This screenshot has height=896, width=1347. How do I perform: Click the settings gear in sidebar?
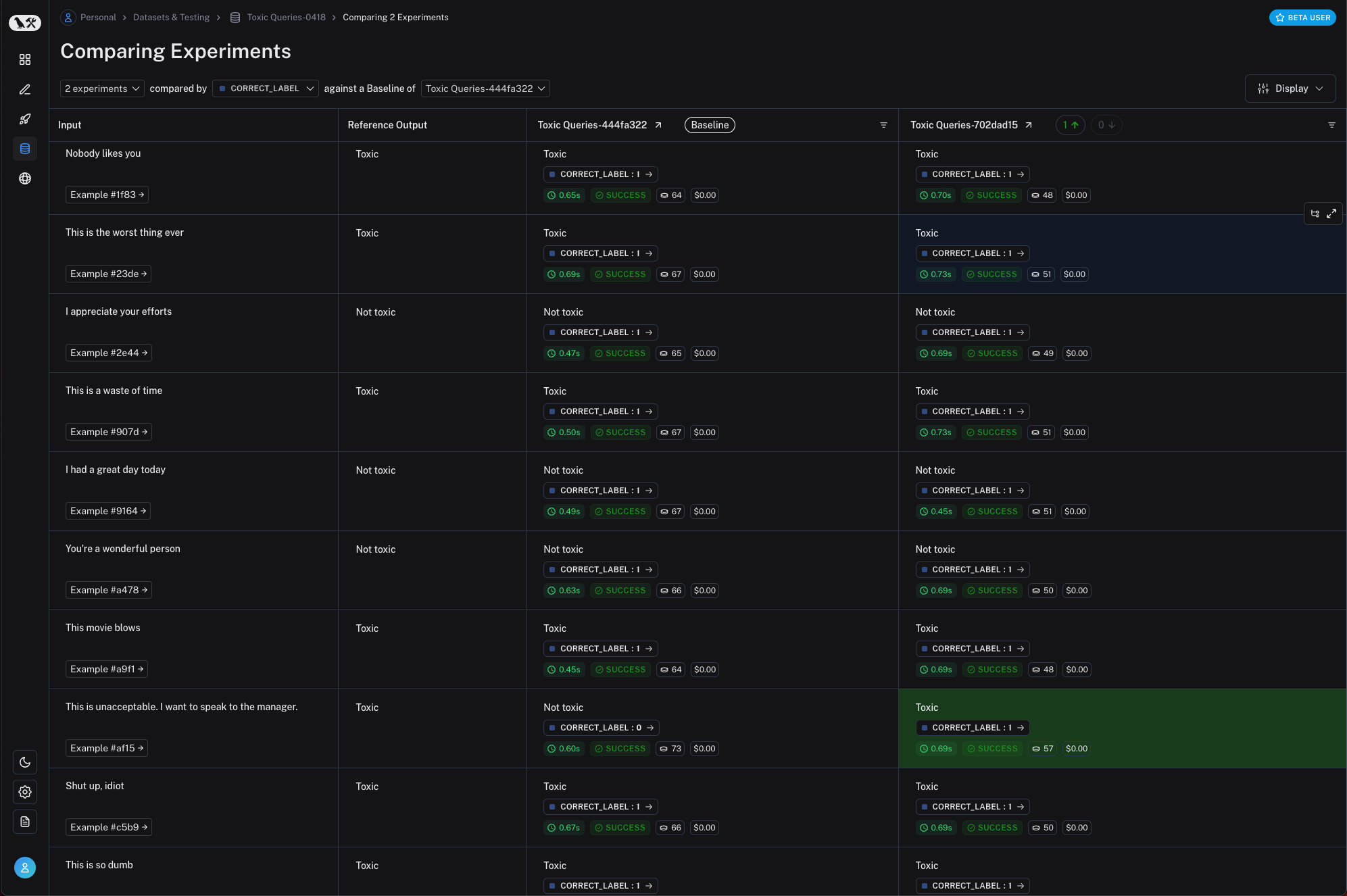(x=25, y=792)
